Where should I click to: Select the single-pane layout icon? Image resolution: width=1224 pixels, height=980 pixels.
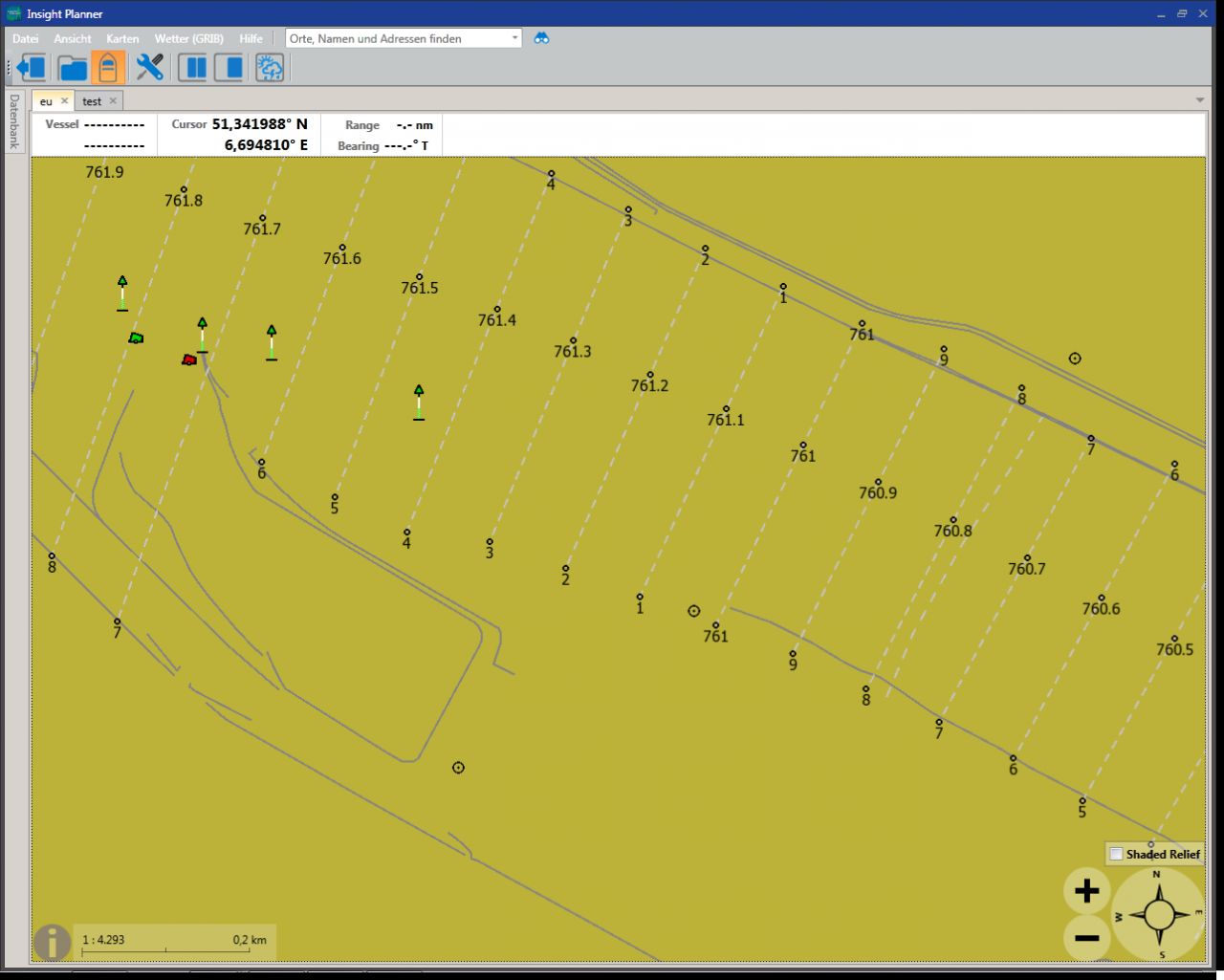[229, 68]
